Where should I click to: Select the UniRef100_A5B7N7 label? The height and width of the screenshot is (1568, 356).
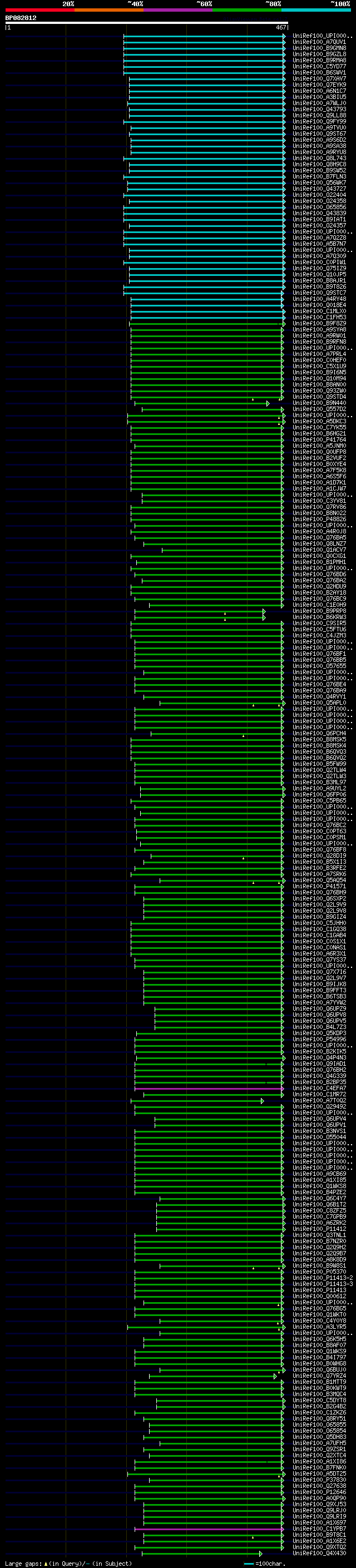tap(319, 244)
